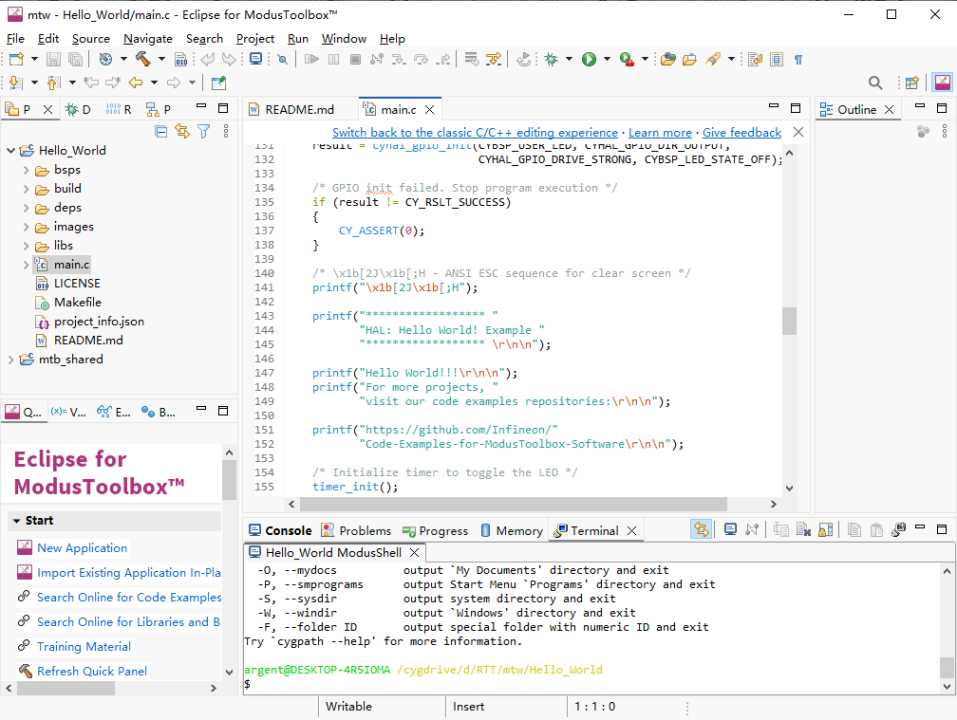Close the Hello_World ModusShell terminal tab

(414, 552)
